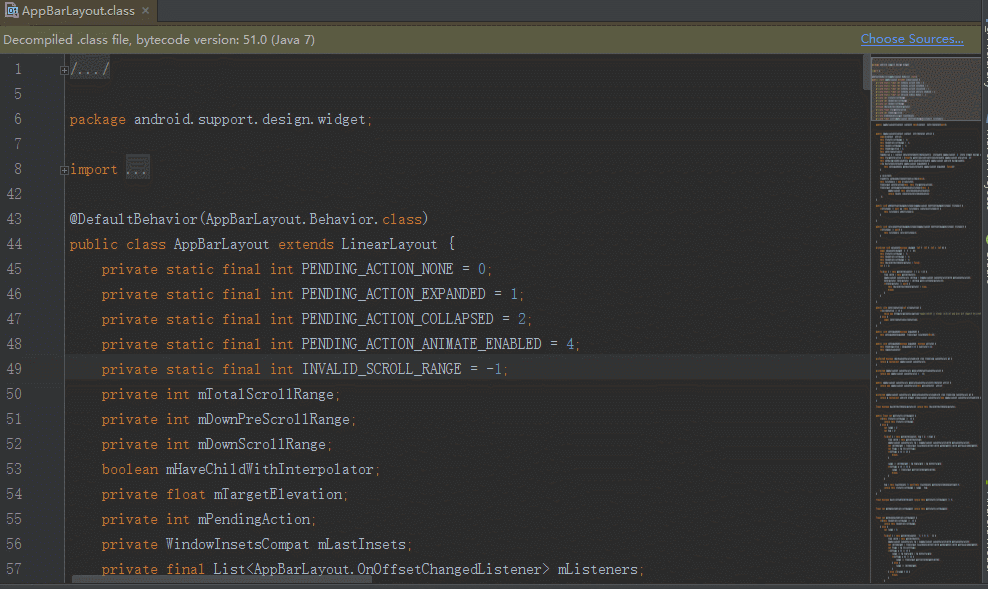Click the LinearLayout superclass name
The image size is (988, 589).
[x=389, y=244]
